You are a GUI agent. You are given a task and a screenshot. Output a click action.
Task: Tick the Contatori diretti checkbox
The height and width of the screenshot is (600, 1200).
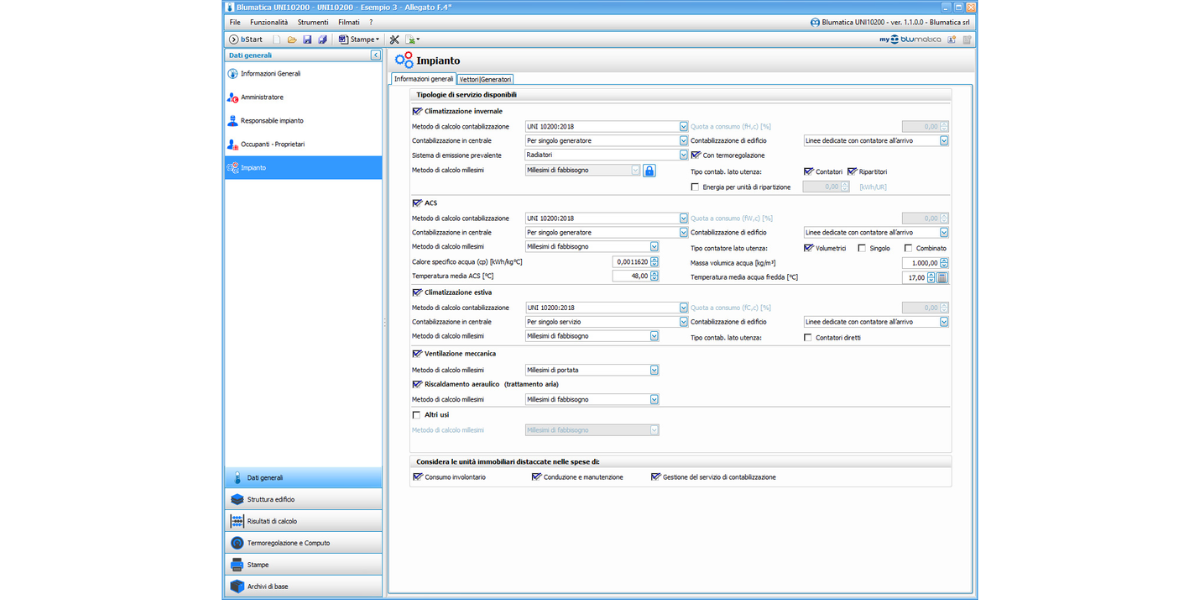tap(808, 338)
